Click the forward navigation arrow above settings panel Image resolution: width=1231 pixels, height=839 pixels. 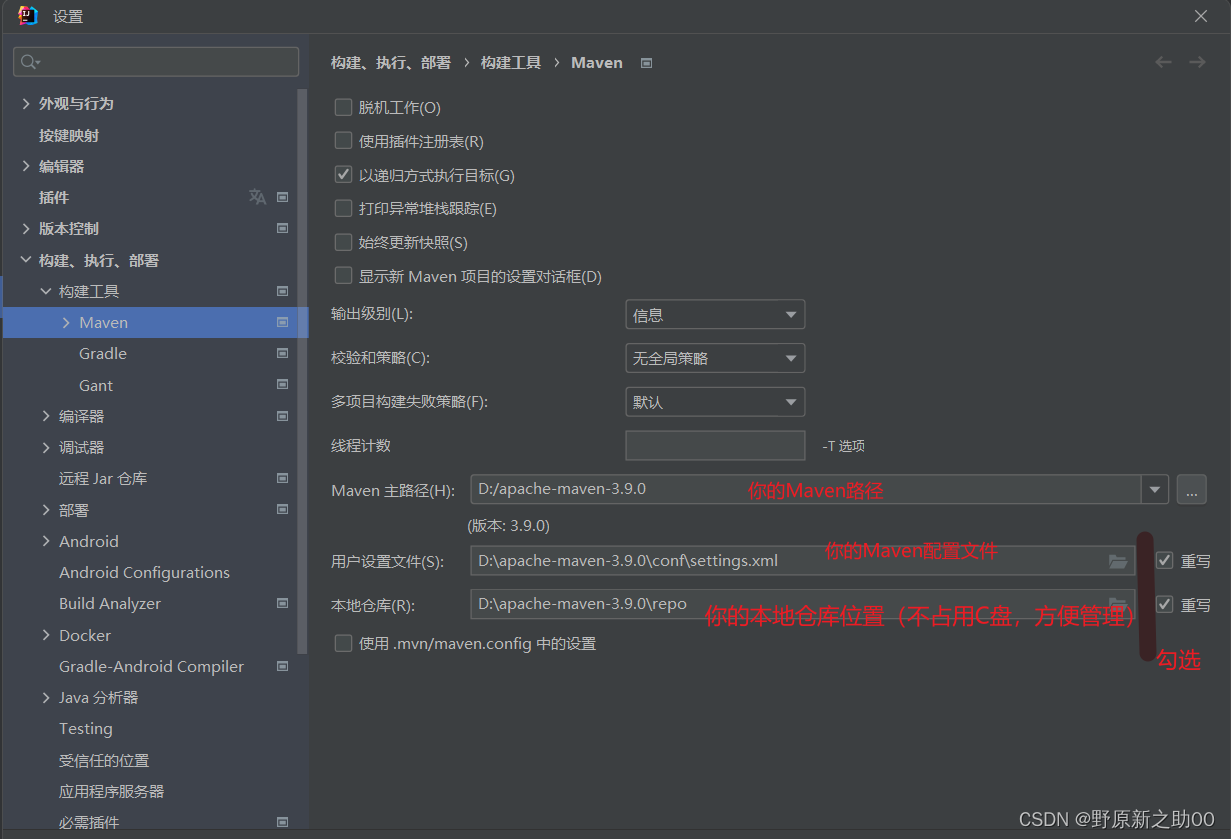(1197, 62)
